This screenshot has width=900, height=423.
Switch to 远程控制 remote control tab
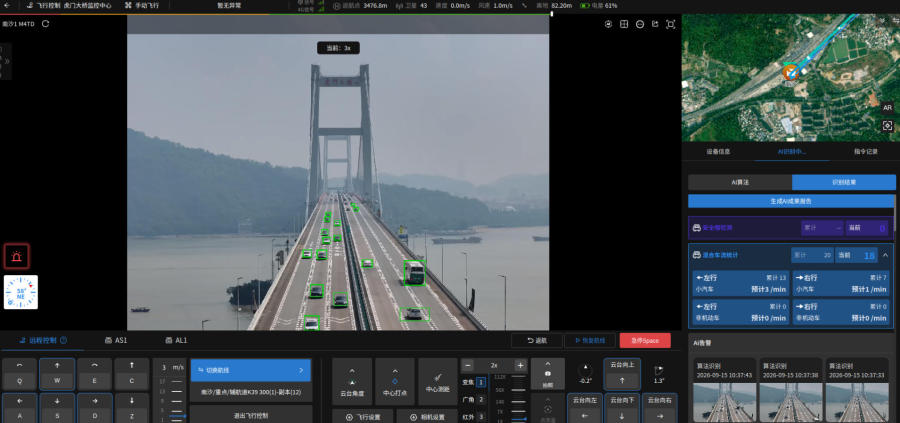43,340
